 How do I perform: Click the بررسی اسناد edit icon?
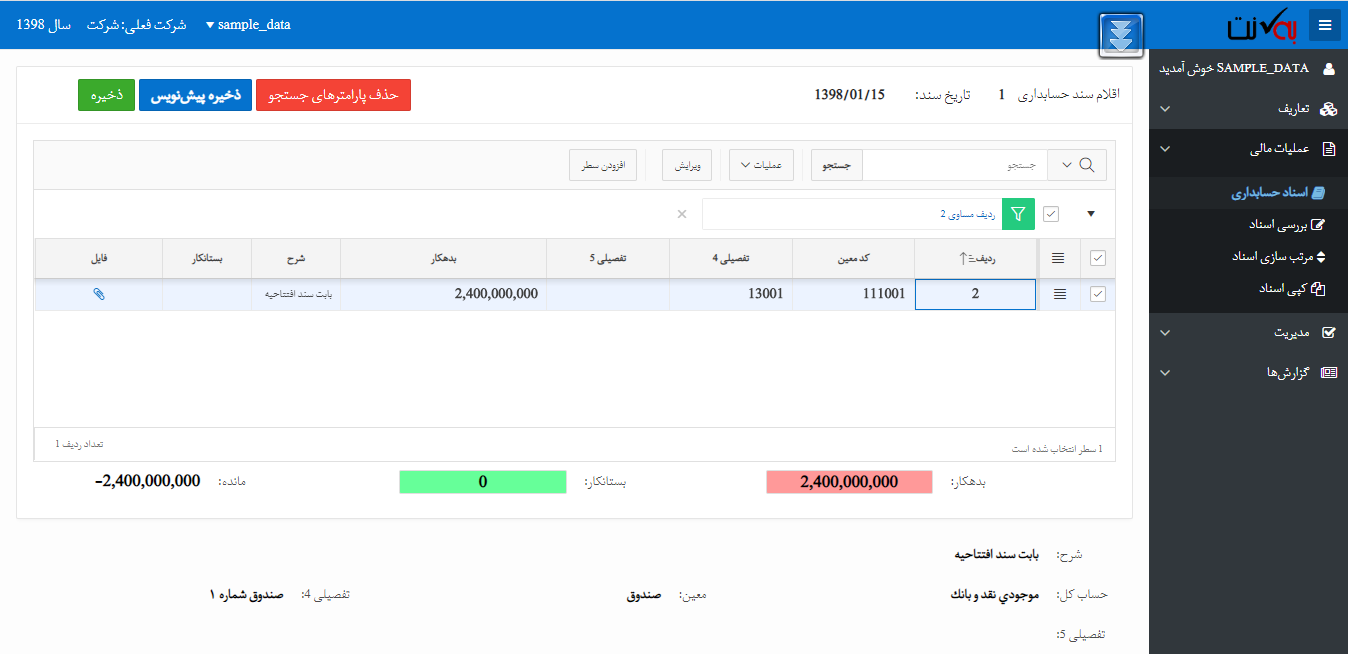pos(1318,224)
